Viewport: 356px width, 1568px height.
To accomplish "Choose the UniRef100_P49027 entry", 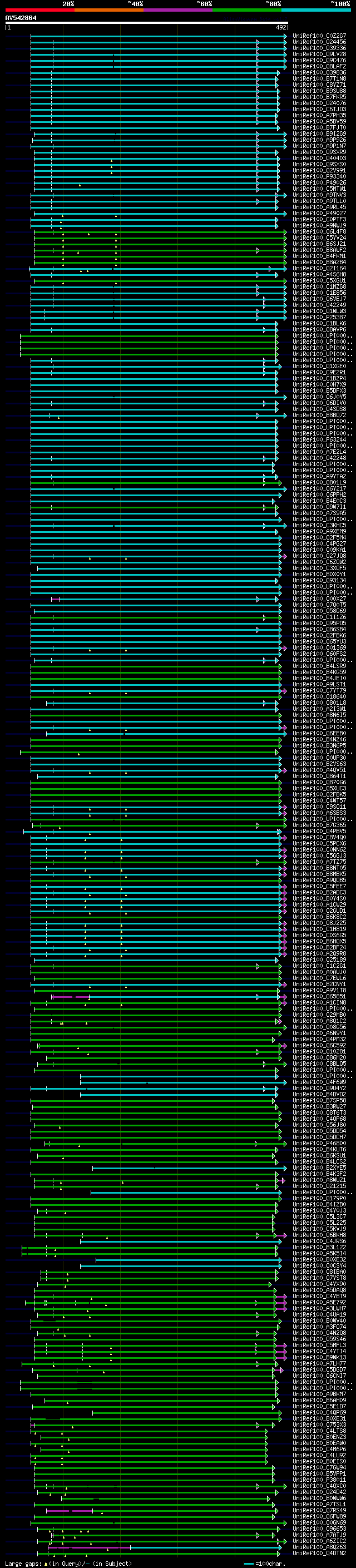I will [319, 213].
